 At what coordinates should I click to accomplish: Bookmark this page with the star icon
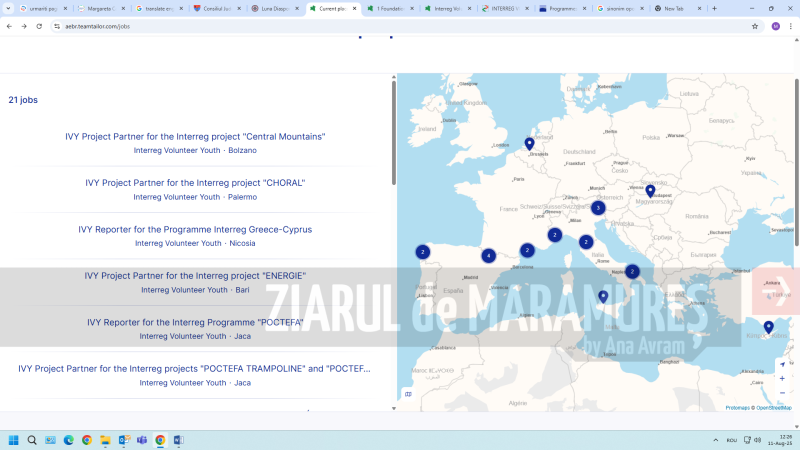755,26
